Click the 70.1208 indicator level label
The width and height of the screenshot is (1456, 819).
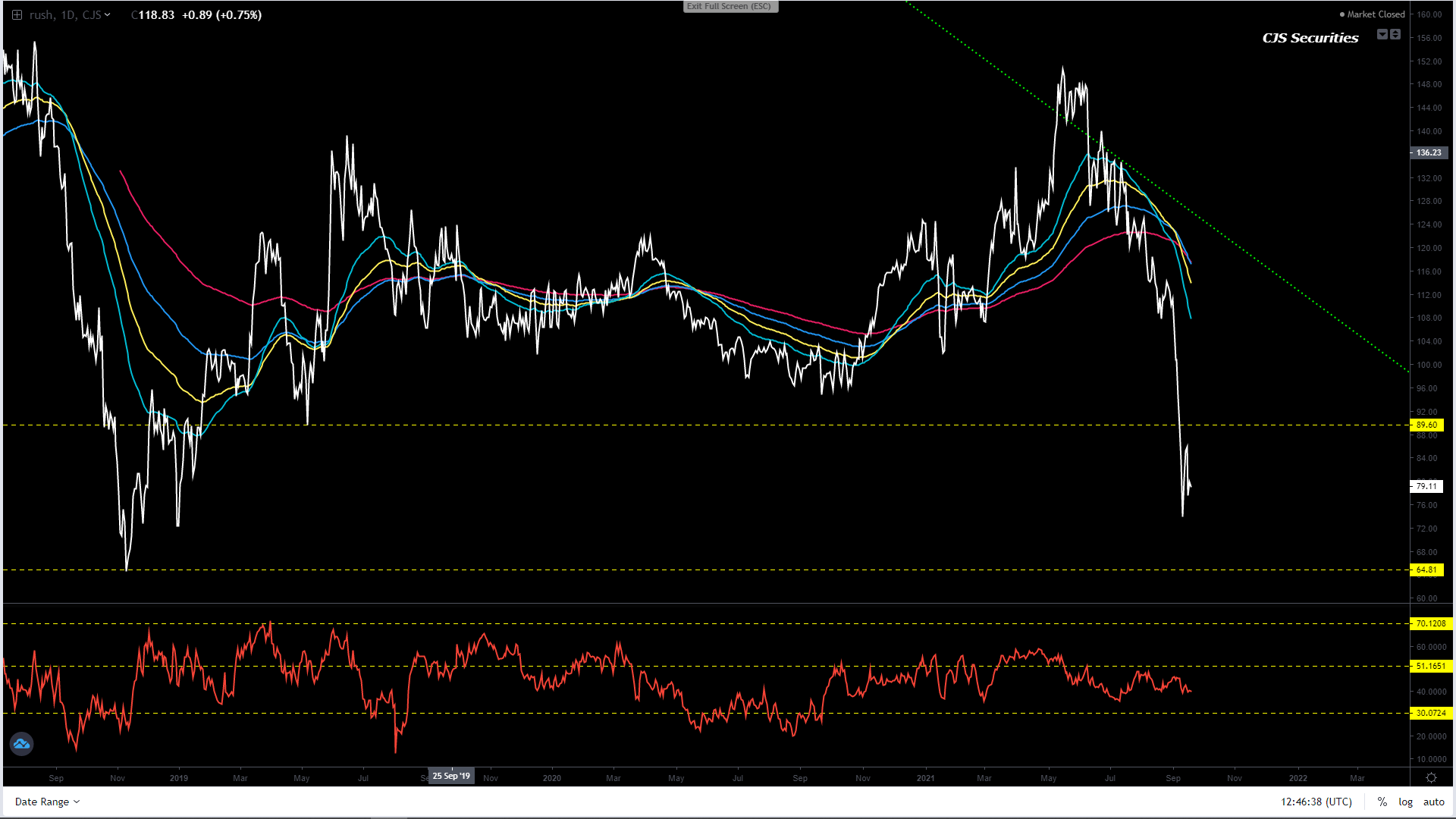[x=1430, y=623]
